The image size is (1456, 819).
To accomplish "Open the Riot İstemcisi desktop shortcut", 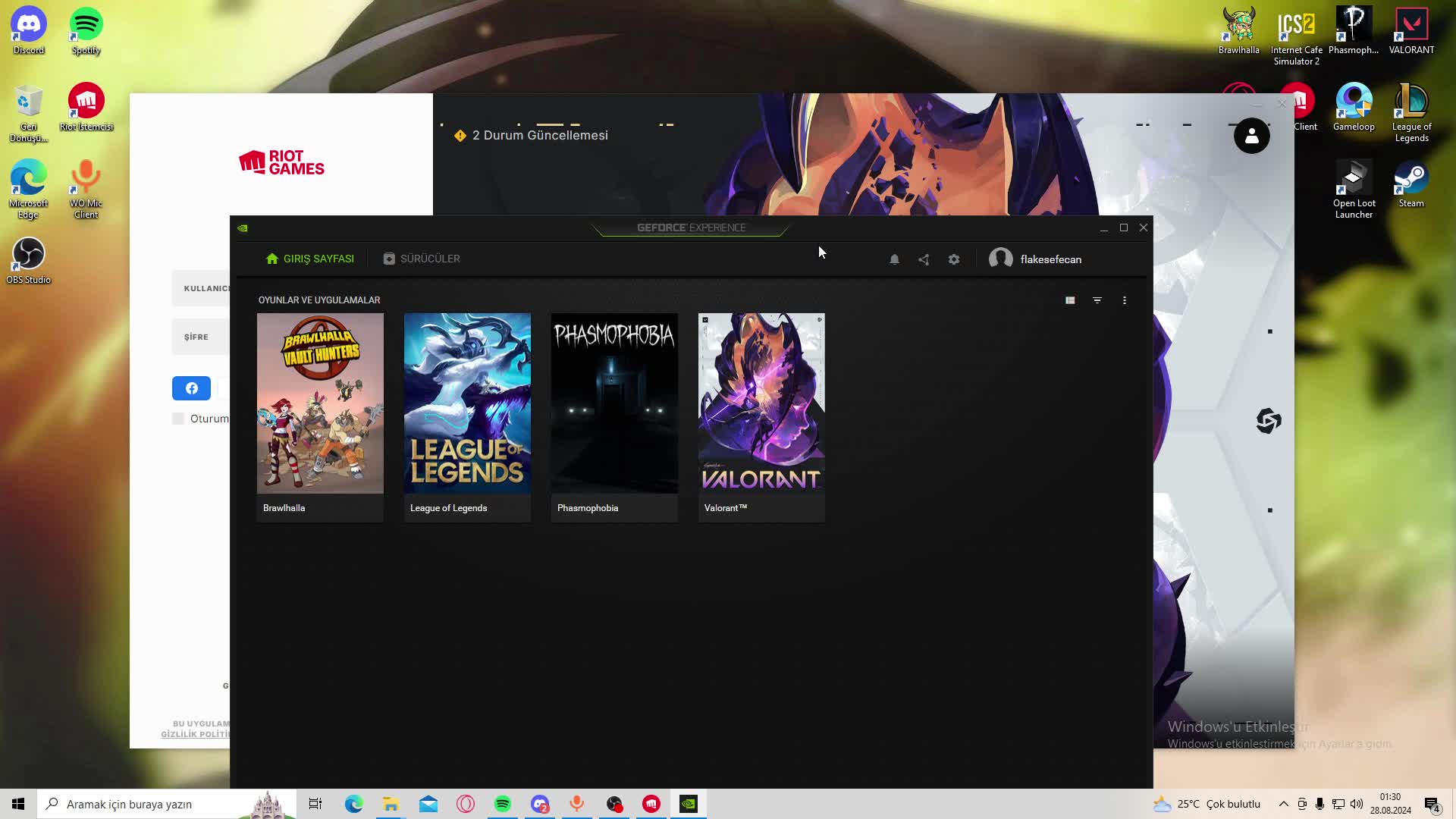I will point(86,108).
